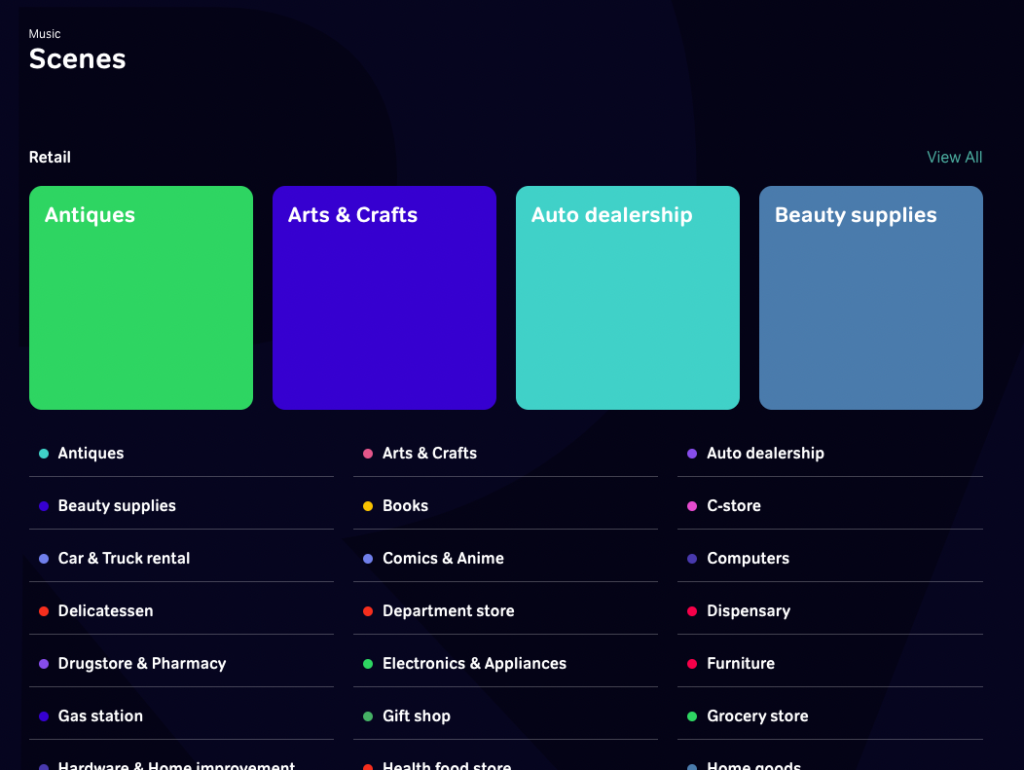This screenshot has height=770, width=1024.
Task: Click the Scenes page heading
Action: (x=77, y=59)
